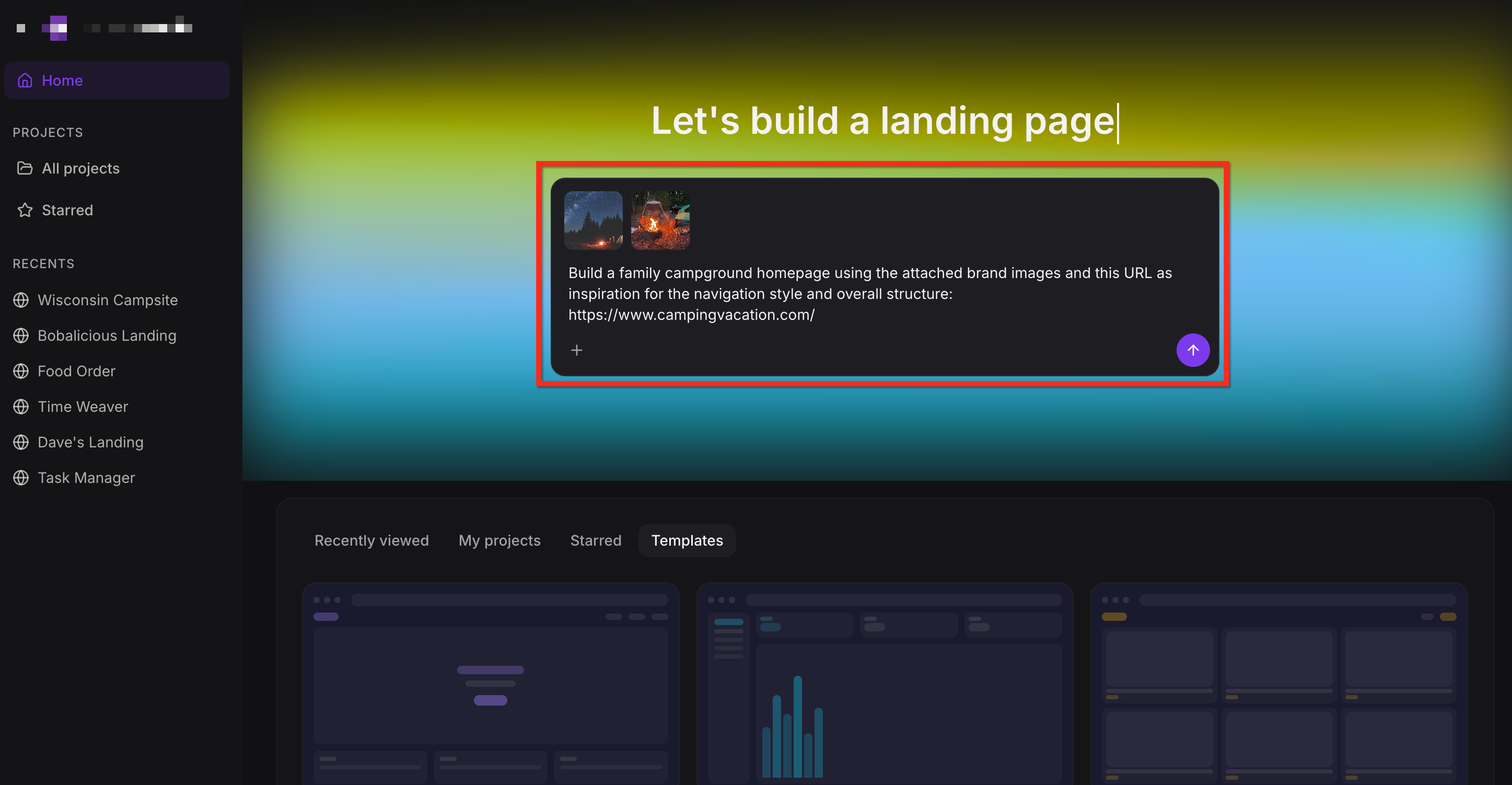Click the starry night attached image thumbnail
This screenshot has height=785, width=1512.
[x=593, y=220]
